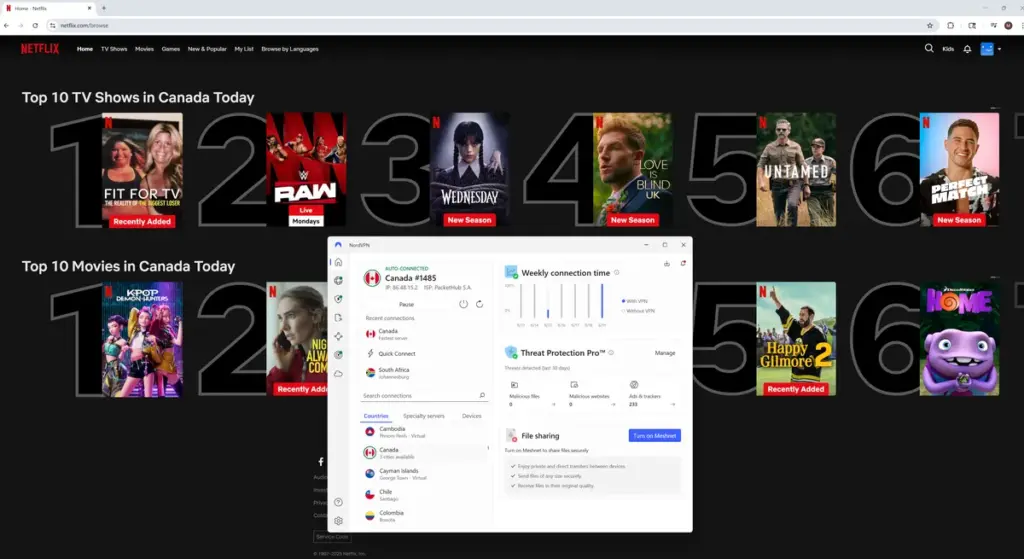Switch to the Specialty servers tab
The width and height of the screenshot is (1024, 559).
[x=423, y=416]
